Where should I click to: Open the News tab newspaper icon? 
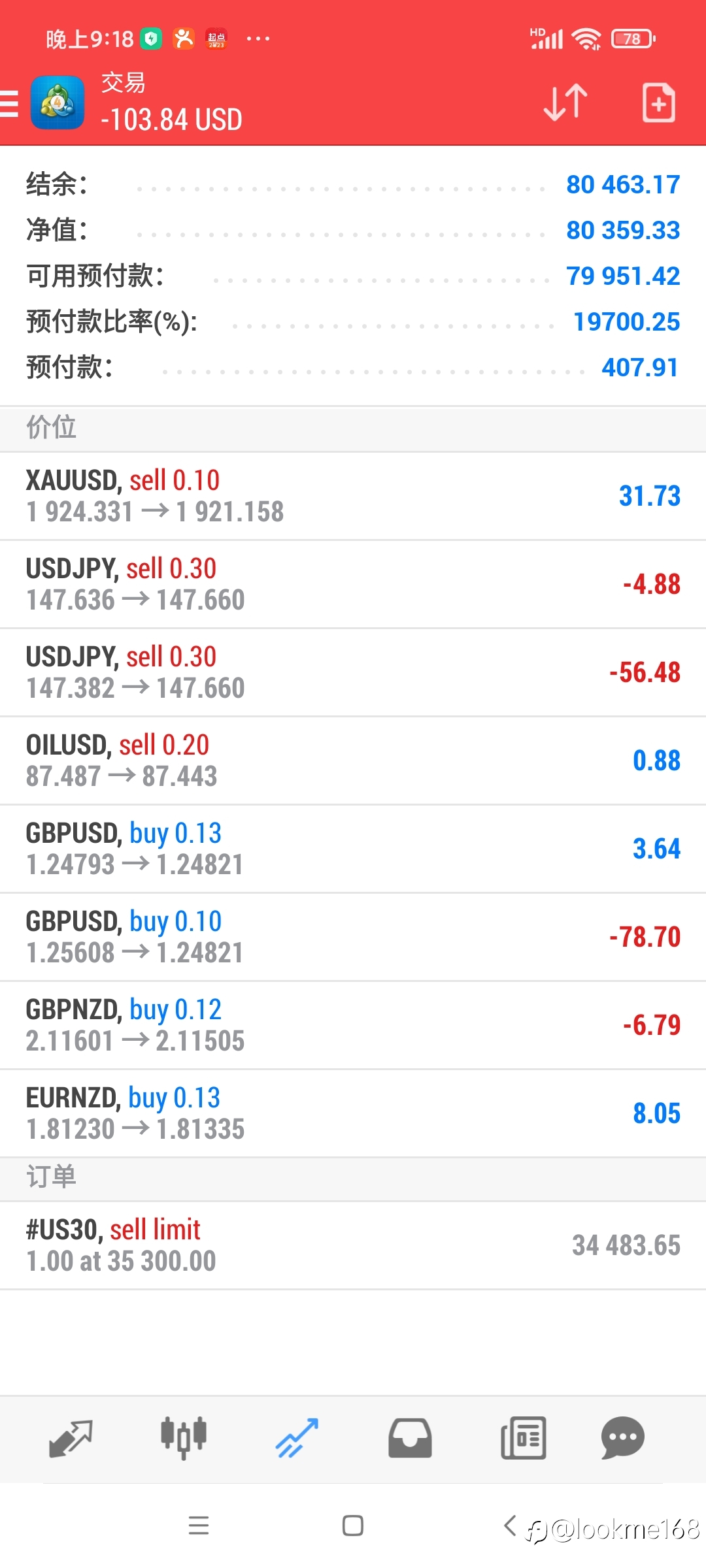point(524,1438)
